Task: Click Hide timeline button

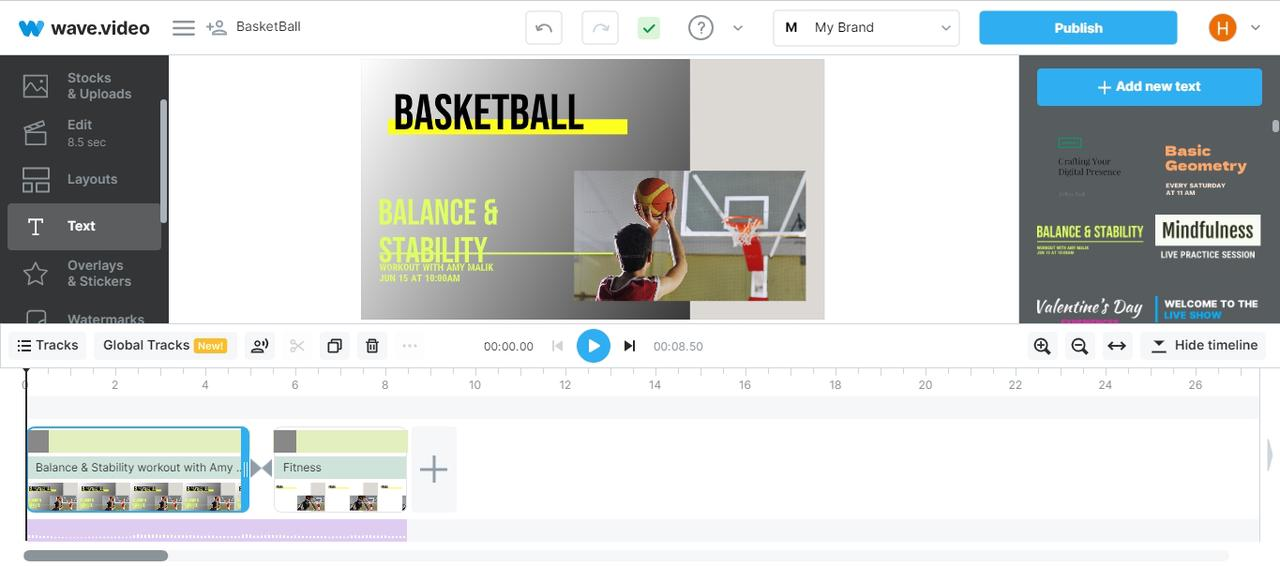Action: point(1204,346)
